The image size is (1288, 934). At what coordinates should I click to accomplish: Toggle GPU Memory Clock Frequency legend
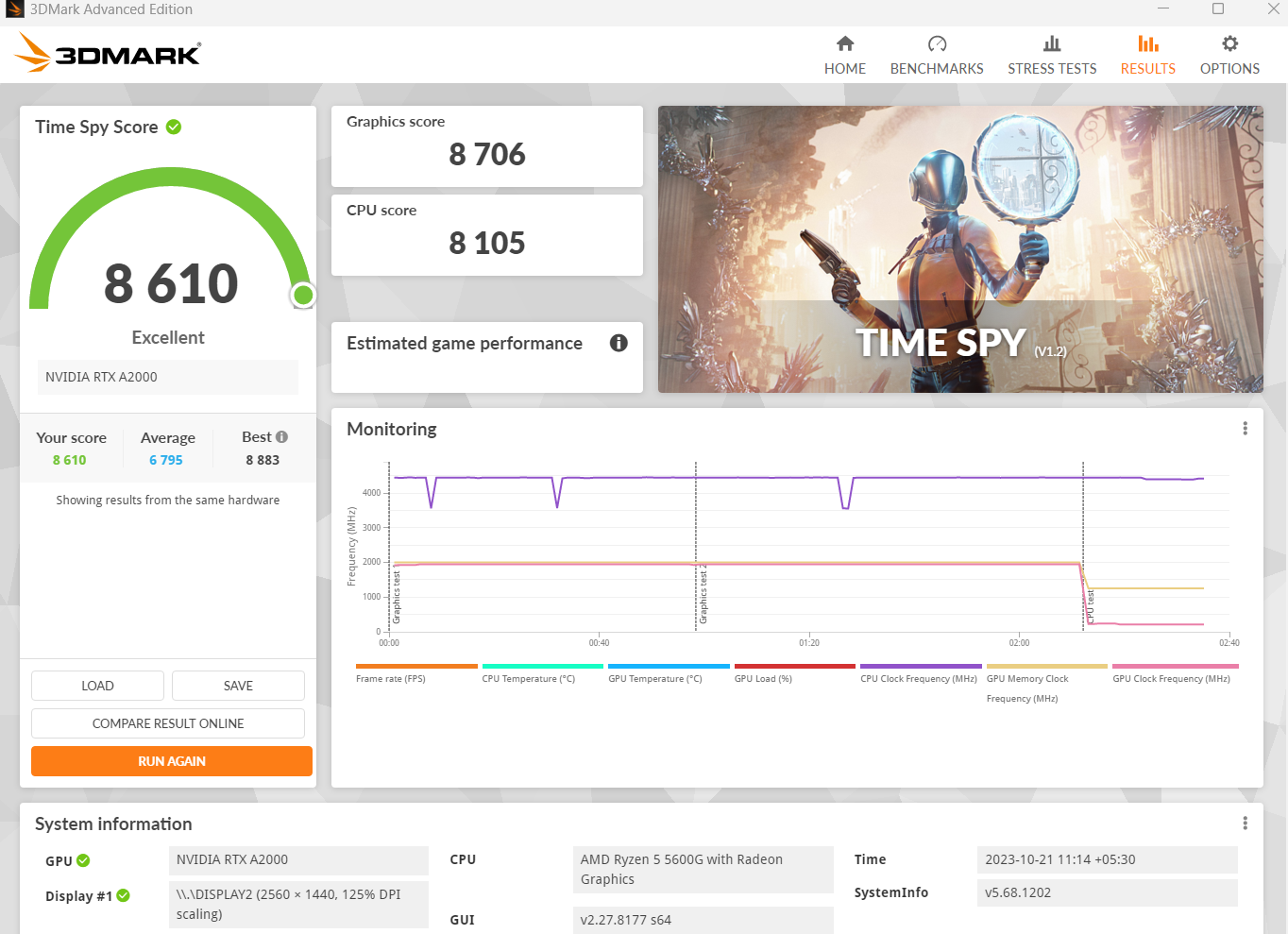point(1046,685)
